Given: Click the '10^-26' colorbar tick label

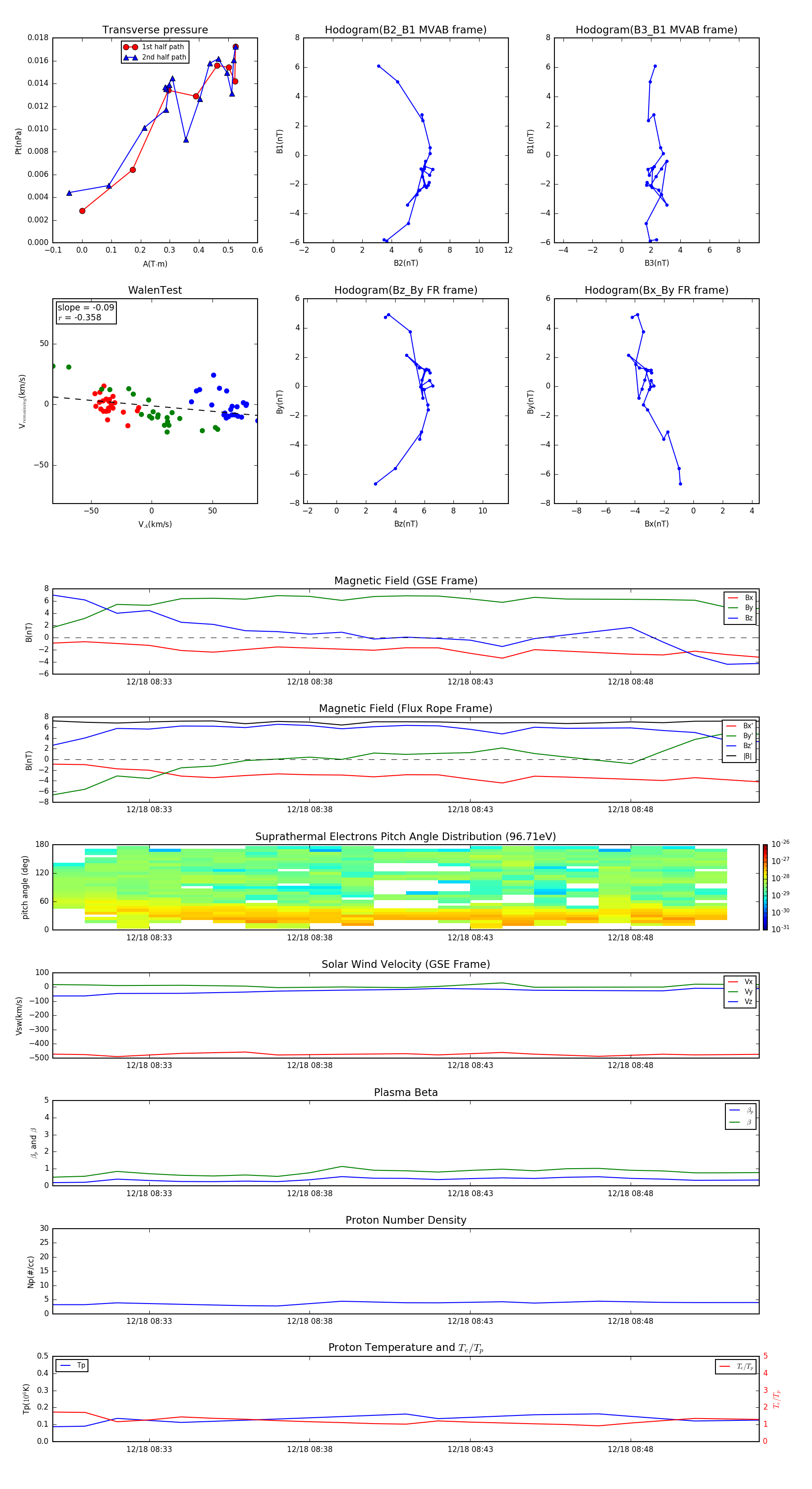Looking at the screenshot, I should [780, 844].
